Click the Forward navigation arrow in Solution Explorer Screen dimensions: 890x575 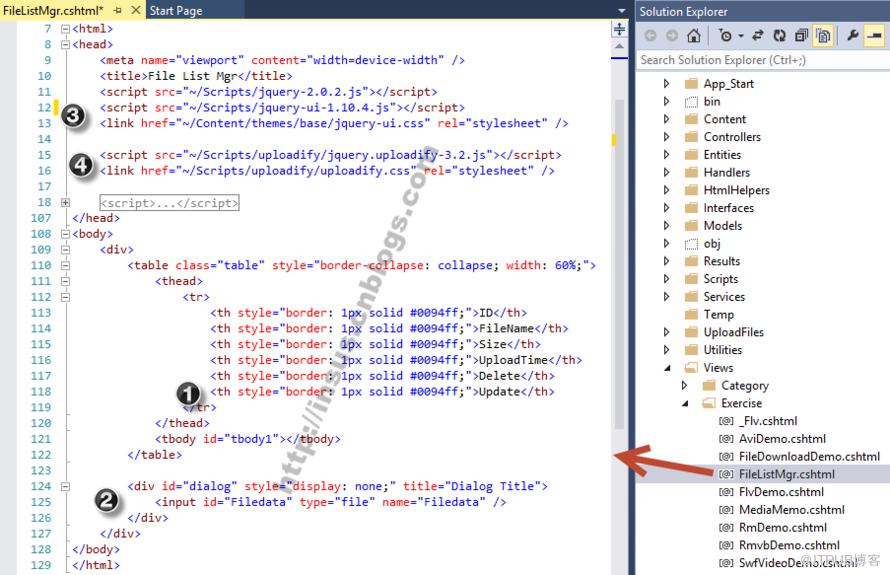pos(672,36)
